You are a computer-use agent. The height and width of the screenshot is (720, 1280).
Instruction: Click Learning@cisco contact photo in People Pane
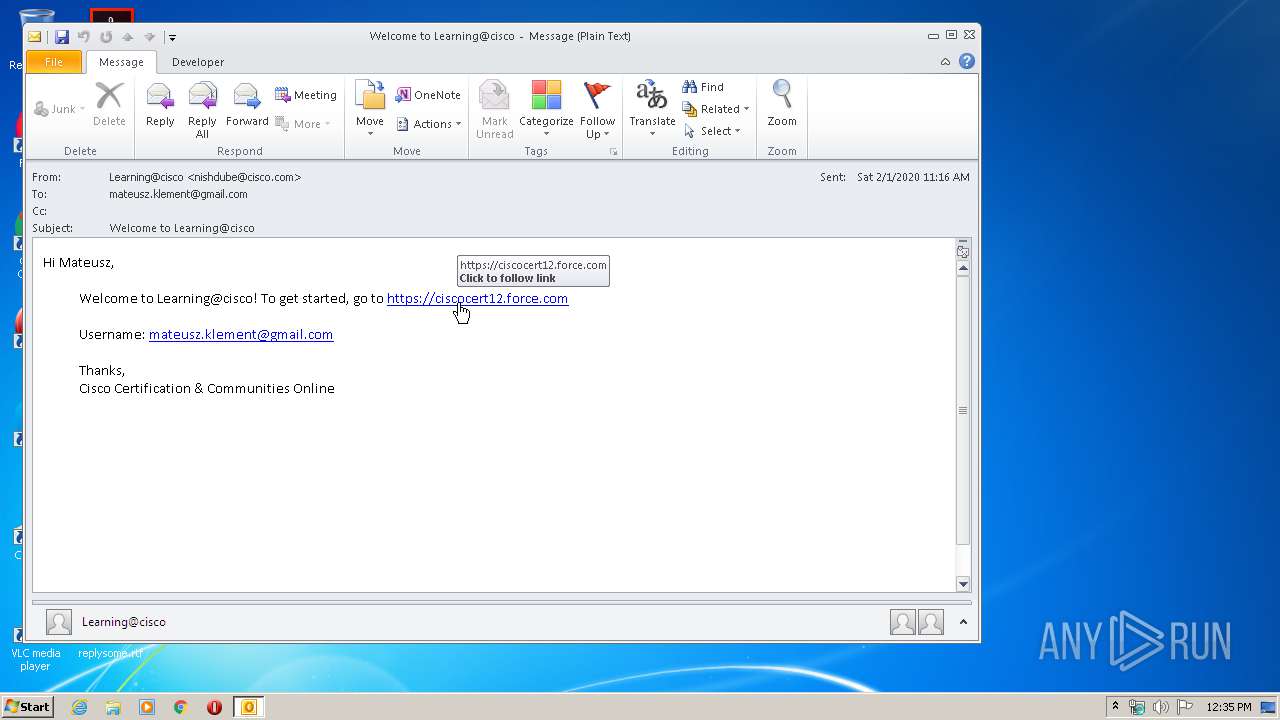click(59, 622)
